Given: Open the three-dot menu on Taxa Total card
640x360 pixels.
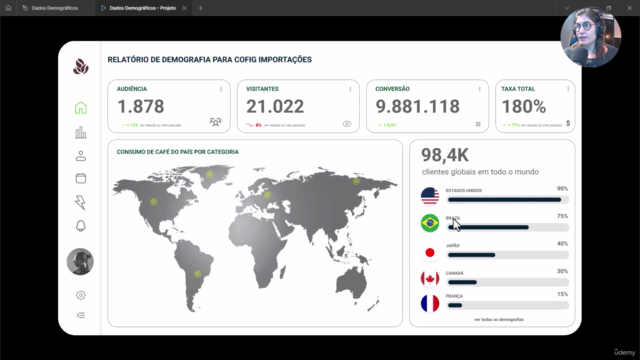Looking at the screenshot, I should (x=568, y=89).
